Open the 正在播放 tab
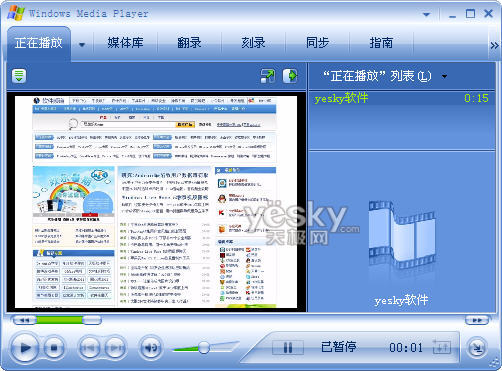 point(39,43)
